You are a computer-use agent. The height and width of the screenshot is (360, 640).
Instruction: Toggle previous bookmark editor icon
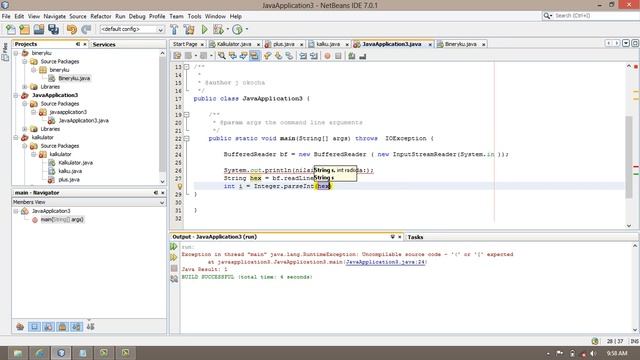point(267,56)
